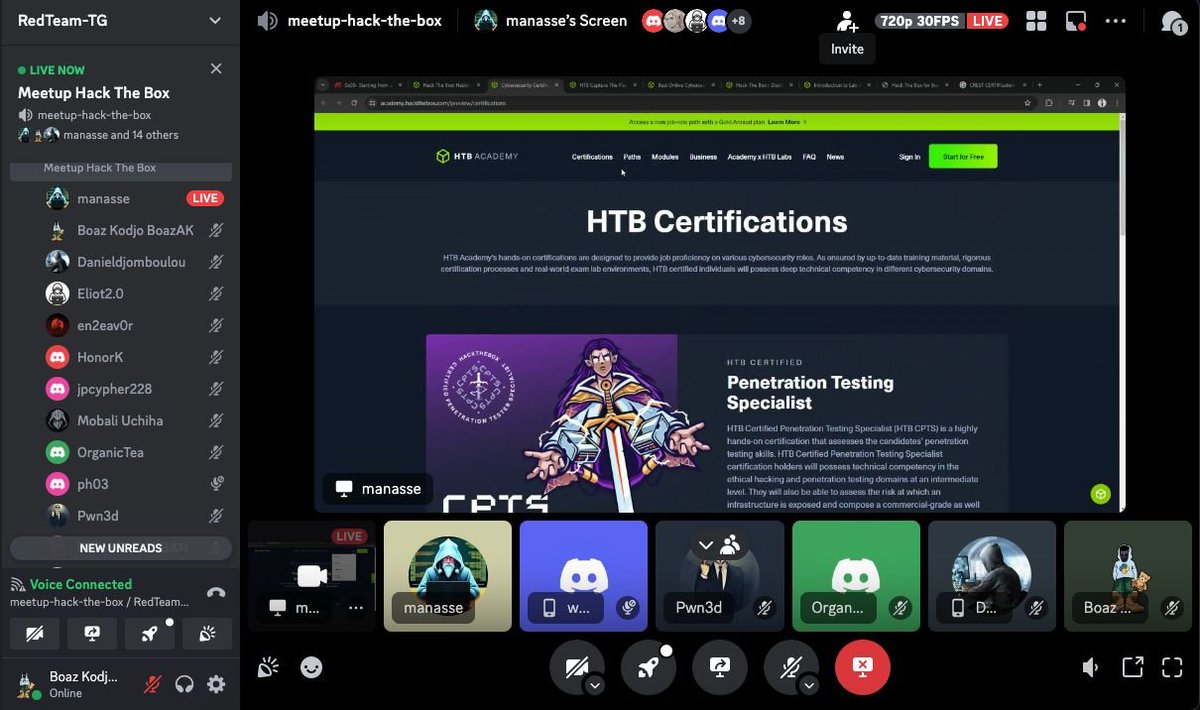
Task: Open soundboard in Voice Connected panel
Action: point(208,633)
